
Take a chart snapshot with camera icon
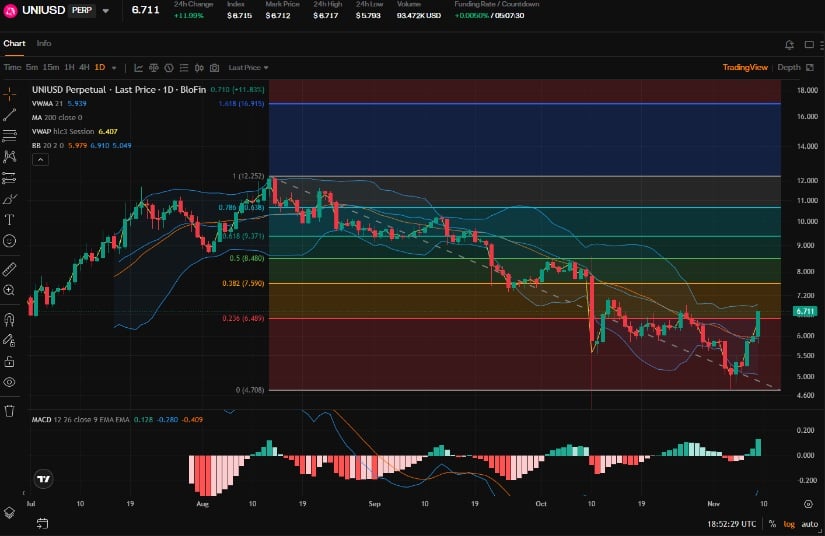[214, 68]
